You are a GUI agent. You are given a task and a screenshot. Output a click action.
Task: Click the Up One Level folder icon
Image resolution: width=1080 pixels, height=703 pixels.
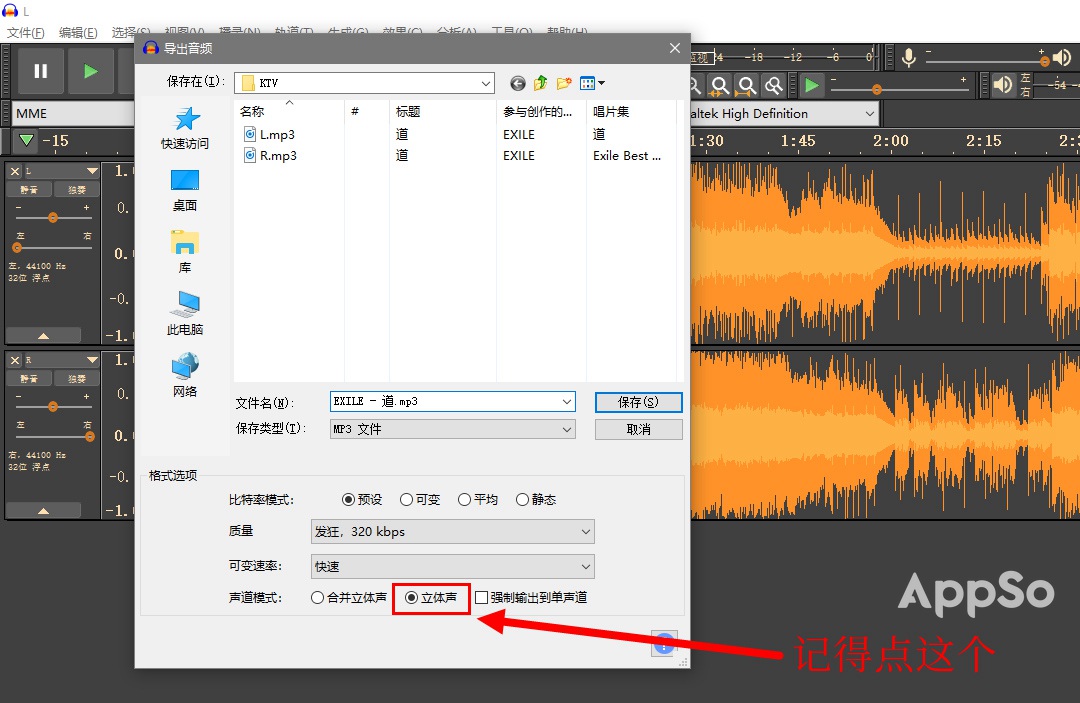(539, 83)
